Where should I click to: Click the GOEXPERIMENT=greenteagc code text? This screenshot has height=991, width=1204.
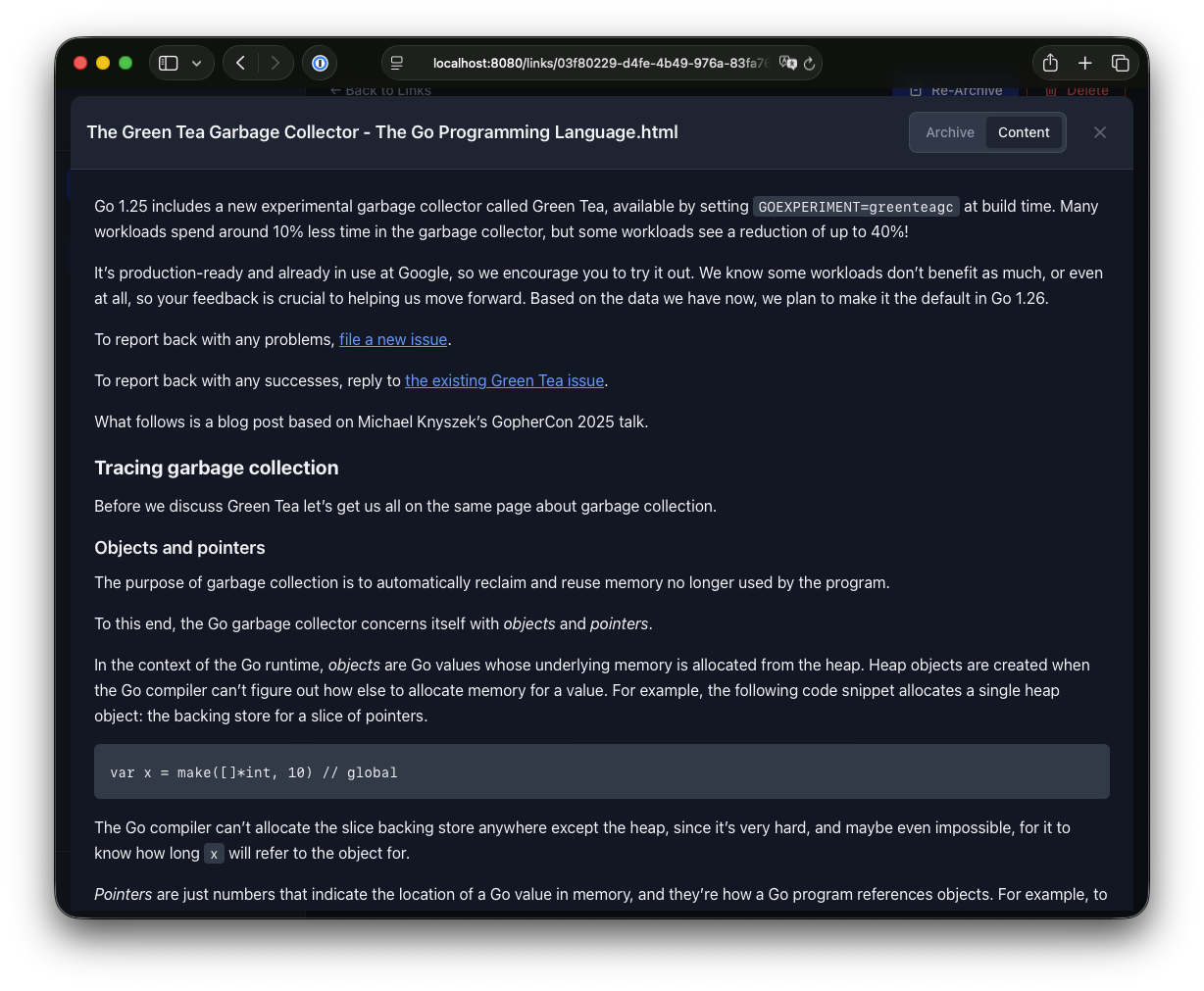coord(856,207)
